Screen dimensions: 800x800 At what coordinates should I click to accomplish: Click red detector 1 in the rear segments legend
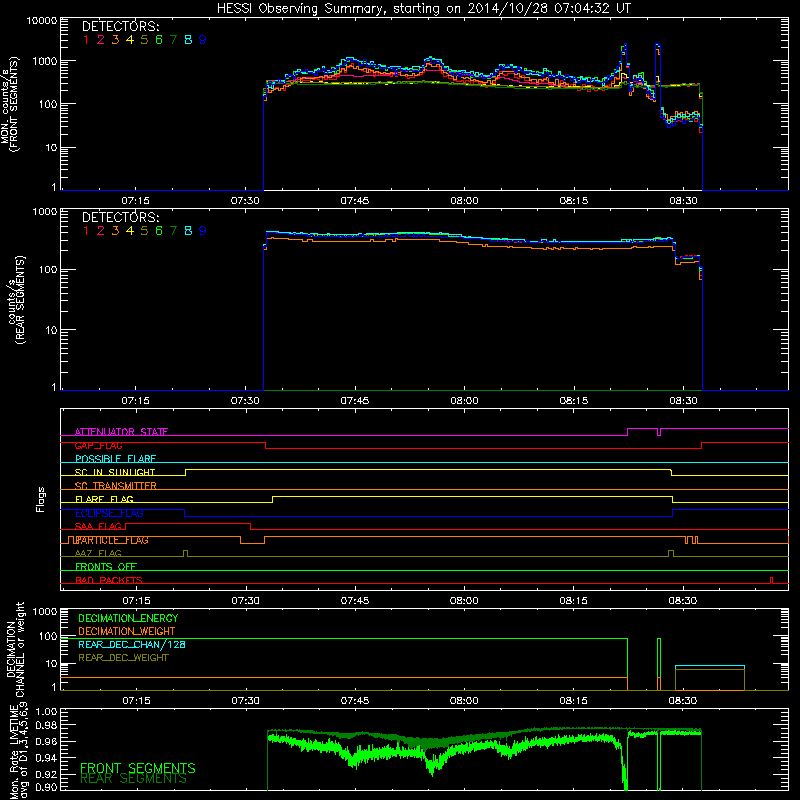coord(86,231)
